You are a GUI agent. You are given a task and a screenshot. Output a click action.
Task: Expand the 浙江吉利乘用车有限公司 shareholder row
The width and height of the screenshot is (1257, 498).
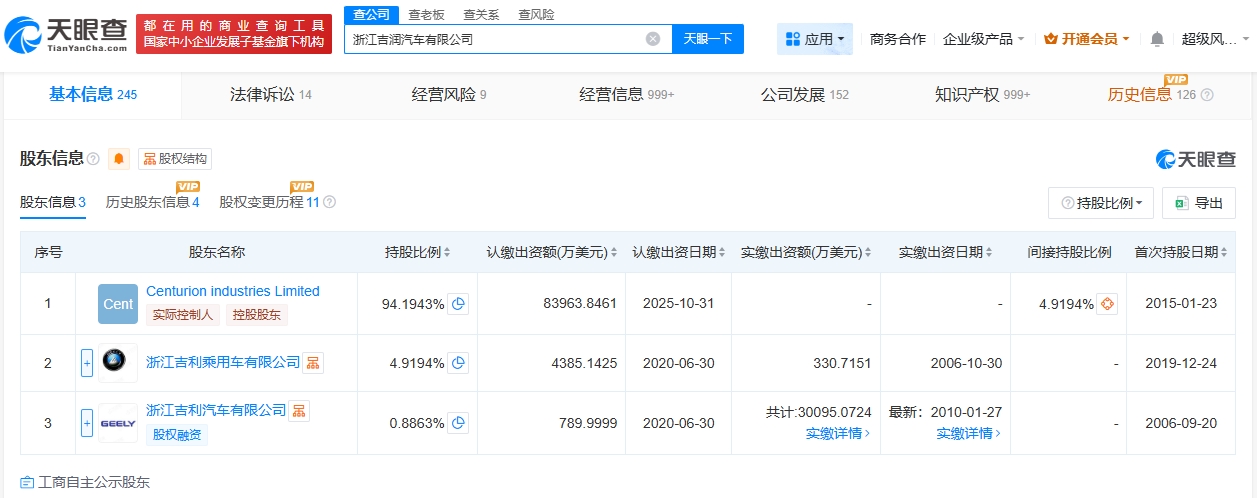87,363
